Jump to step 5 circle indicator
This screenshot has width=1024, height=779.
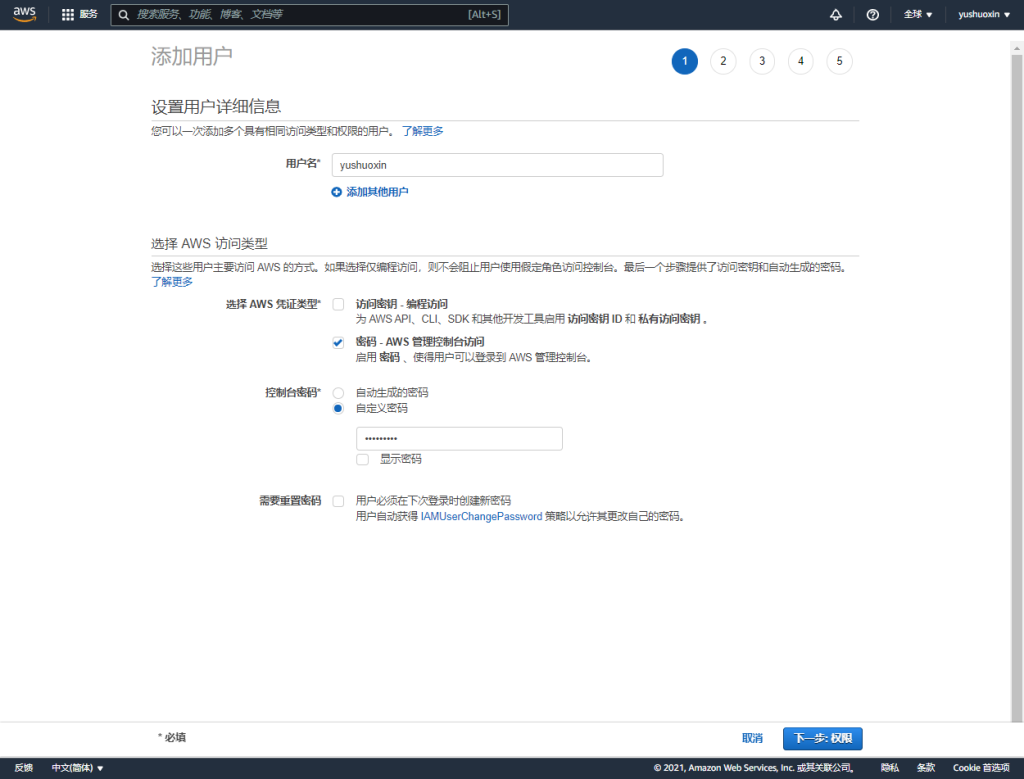tap(839, 61)
